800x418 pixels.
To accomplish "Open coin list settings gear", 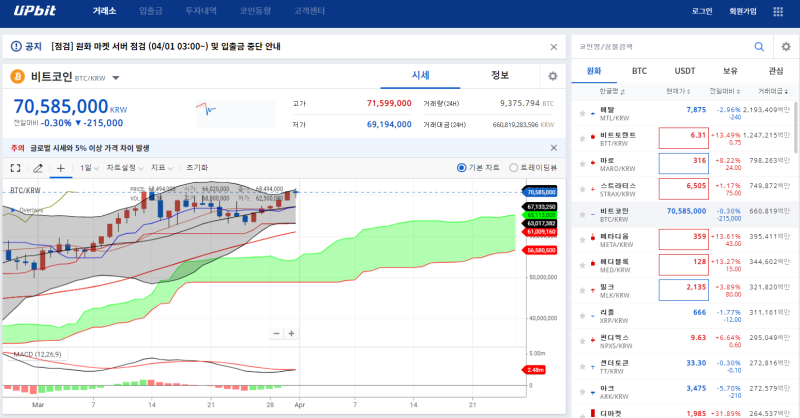I will pyautogui.click(x=786, y=46).
